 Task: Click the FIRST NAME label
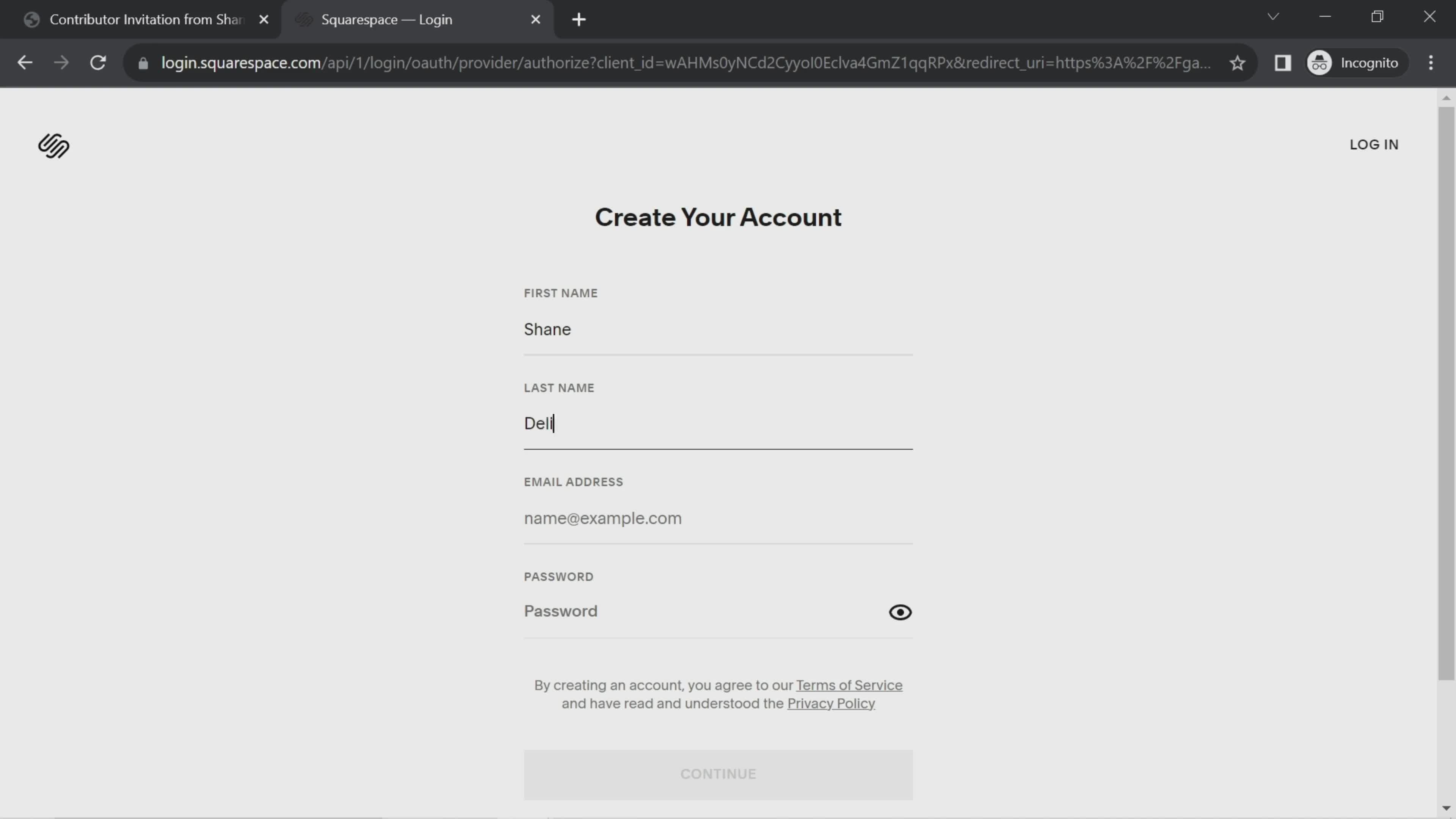coord(560,293)
